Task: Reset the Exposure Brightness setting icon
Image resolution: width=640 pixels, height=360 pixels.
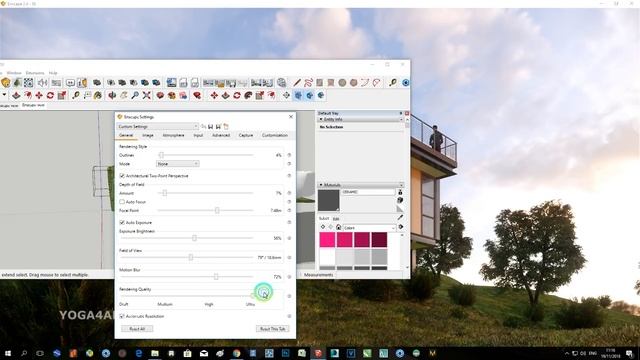Action: click(x=289, y=238)
